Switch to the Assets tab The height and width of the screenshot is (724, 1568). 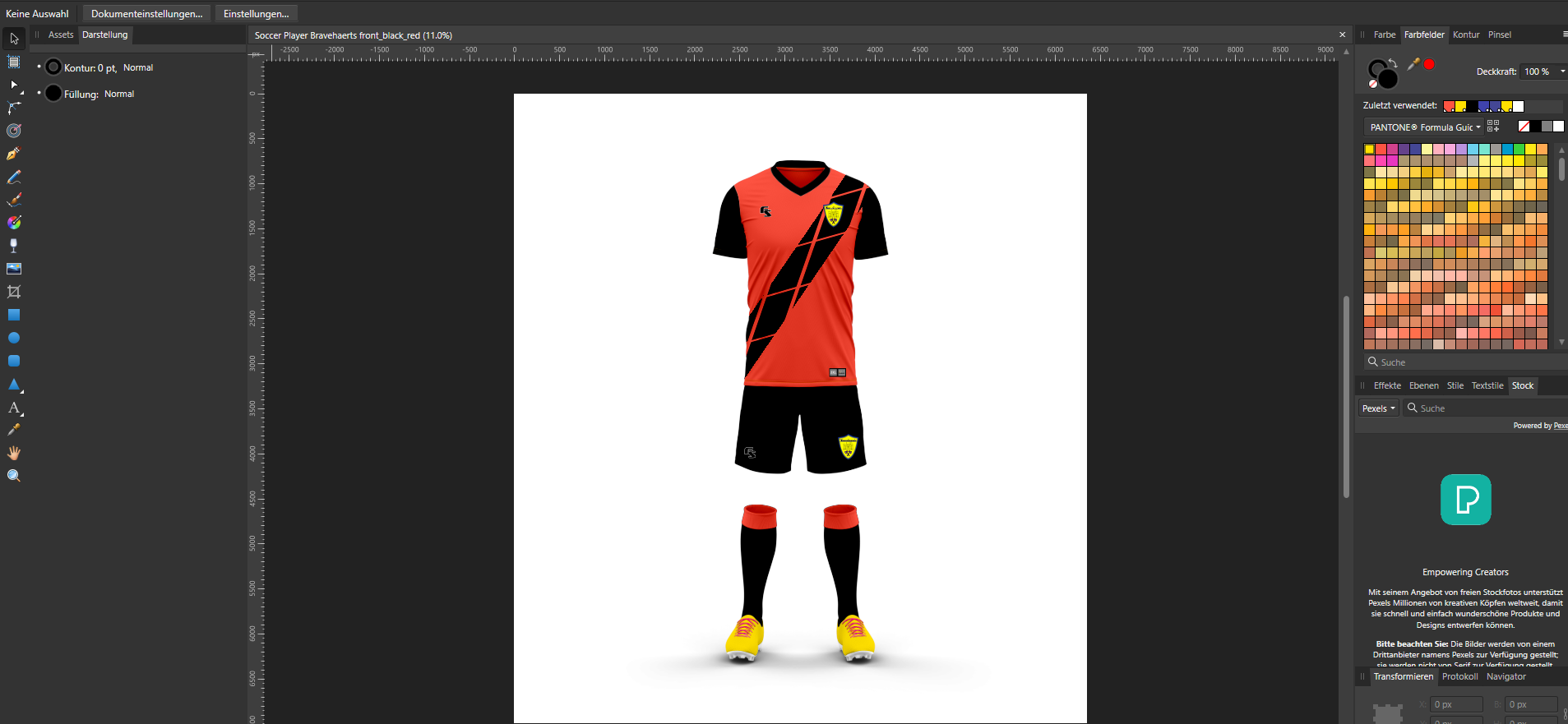(61, 35)
